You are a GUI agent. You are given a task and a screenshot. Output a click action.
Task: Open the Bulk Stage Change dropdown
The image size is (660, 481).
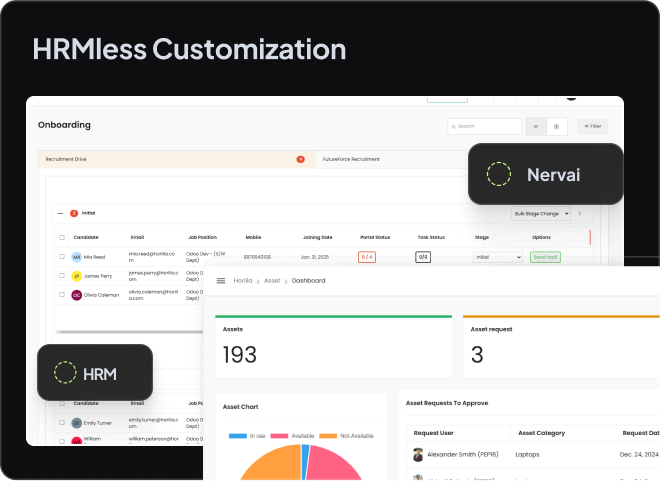coord(540,214)
